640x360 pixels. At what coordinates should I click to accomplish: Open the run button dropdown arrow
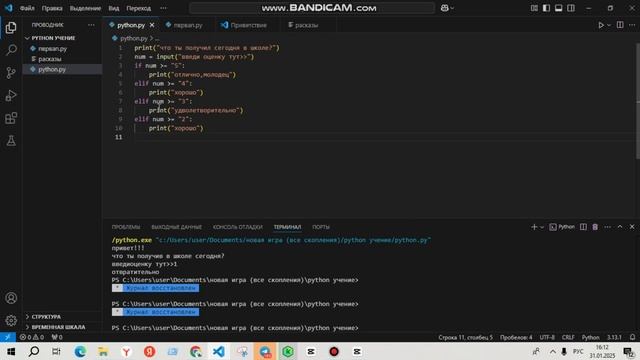point(609,25)
